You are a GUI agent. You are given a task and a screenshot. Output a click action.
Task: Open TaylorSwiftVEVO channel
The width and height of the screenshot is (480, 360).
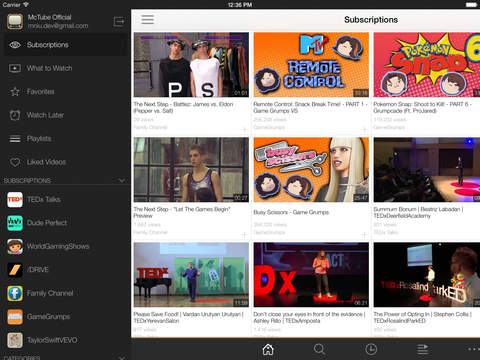point(65,340)
